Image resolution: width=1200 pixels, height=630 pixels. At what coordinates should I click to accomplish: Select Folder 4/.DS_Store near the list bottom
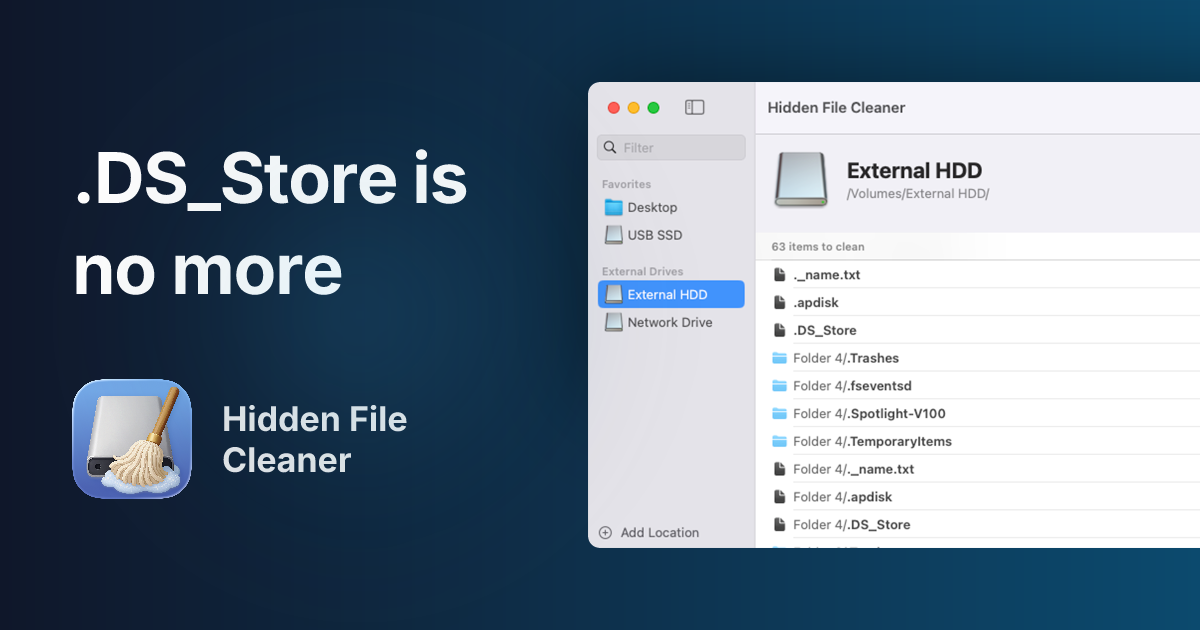(x=851, y=524)
